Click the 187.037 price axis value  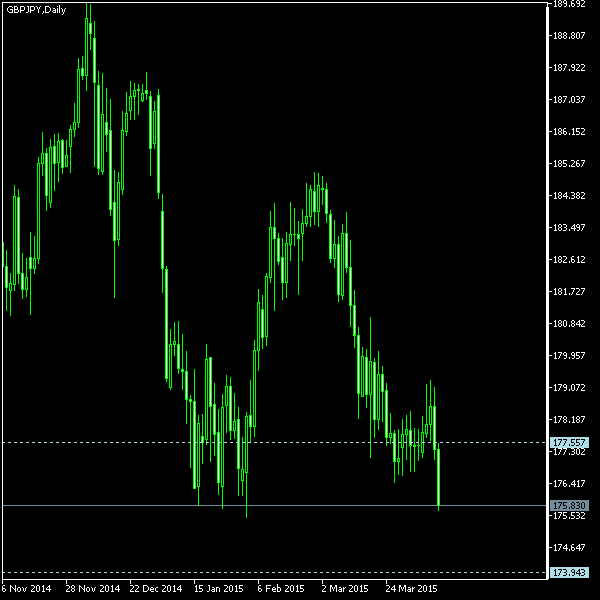coord(569,100)
